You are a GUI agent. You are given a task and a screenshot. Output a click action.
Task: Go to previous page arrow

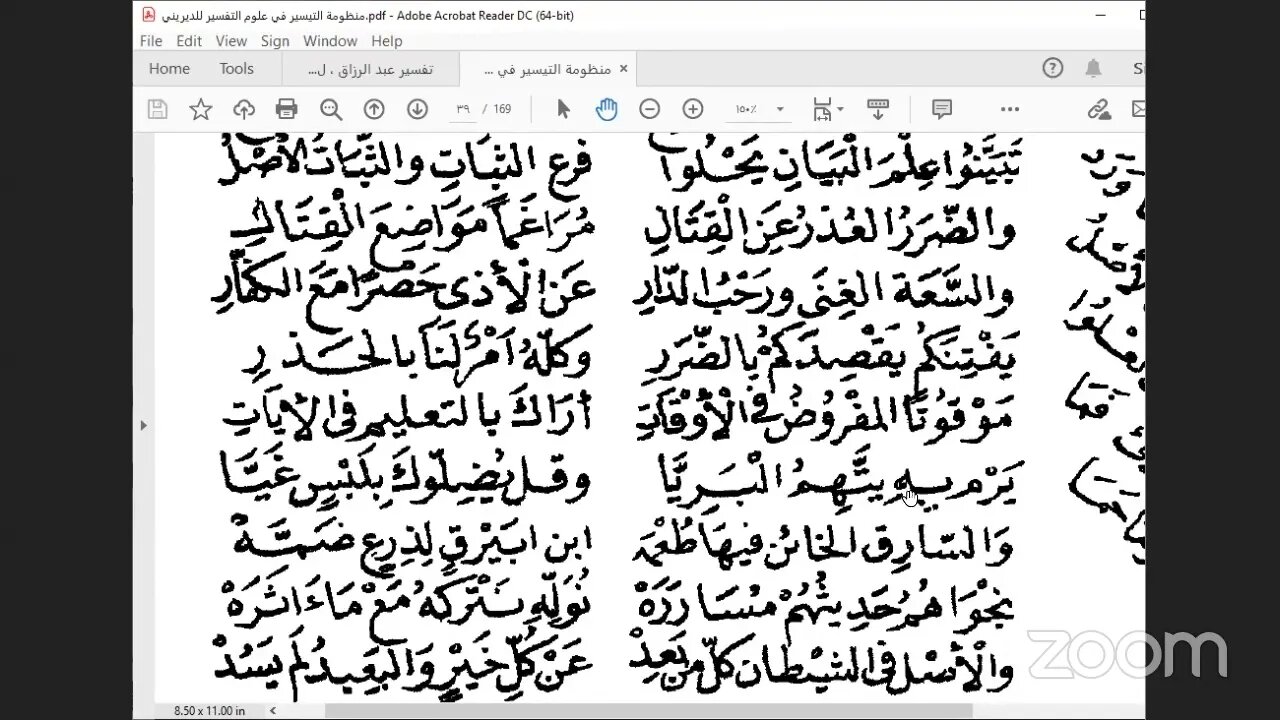point(374,109)
